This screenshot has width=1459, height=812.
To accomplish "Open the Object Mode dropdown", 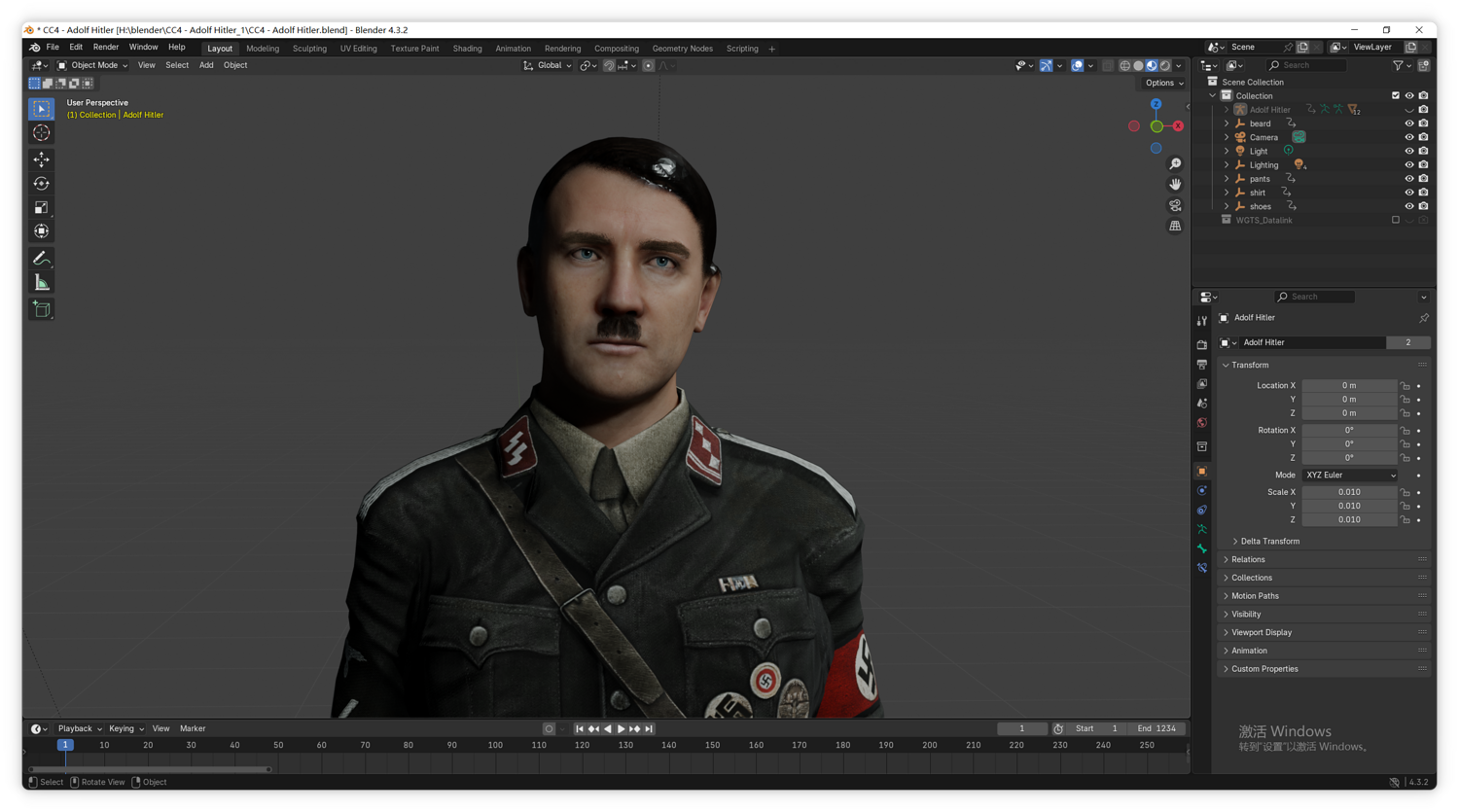I will (x=92, y=65).
